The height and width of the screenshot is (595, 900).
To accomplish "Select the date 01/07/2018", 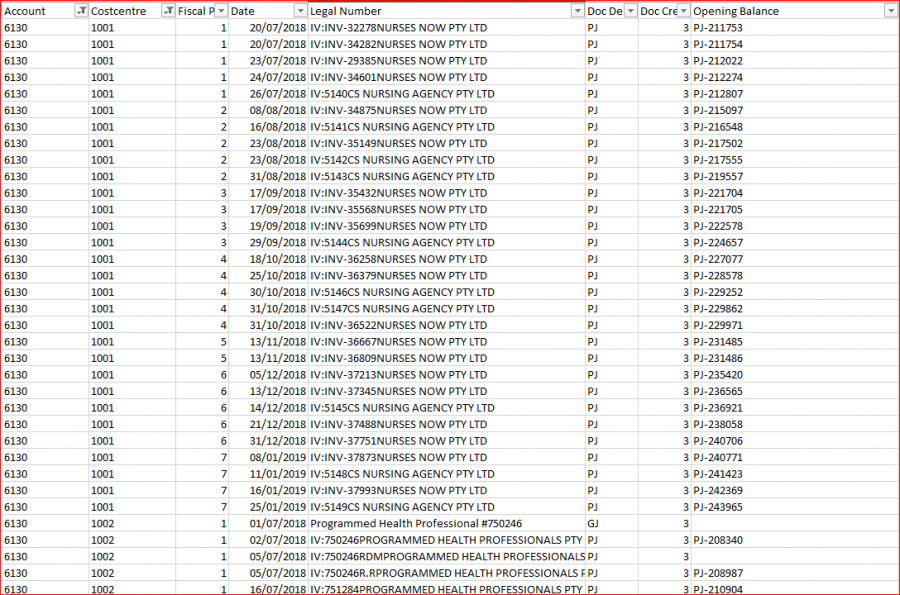I will pyautogui.click(x=268, y=523).
